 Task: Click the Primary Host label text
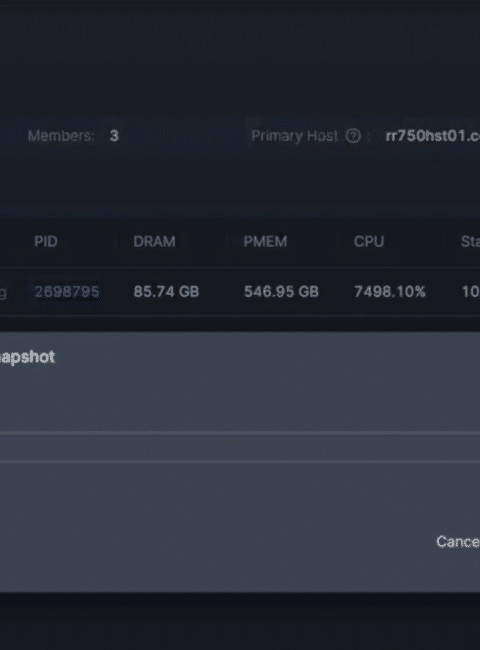coord(294,136)
